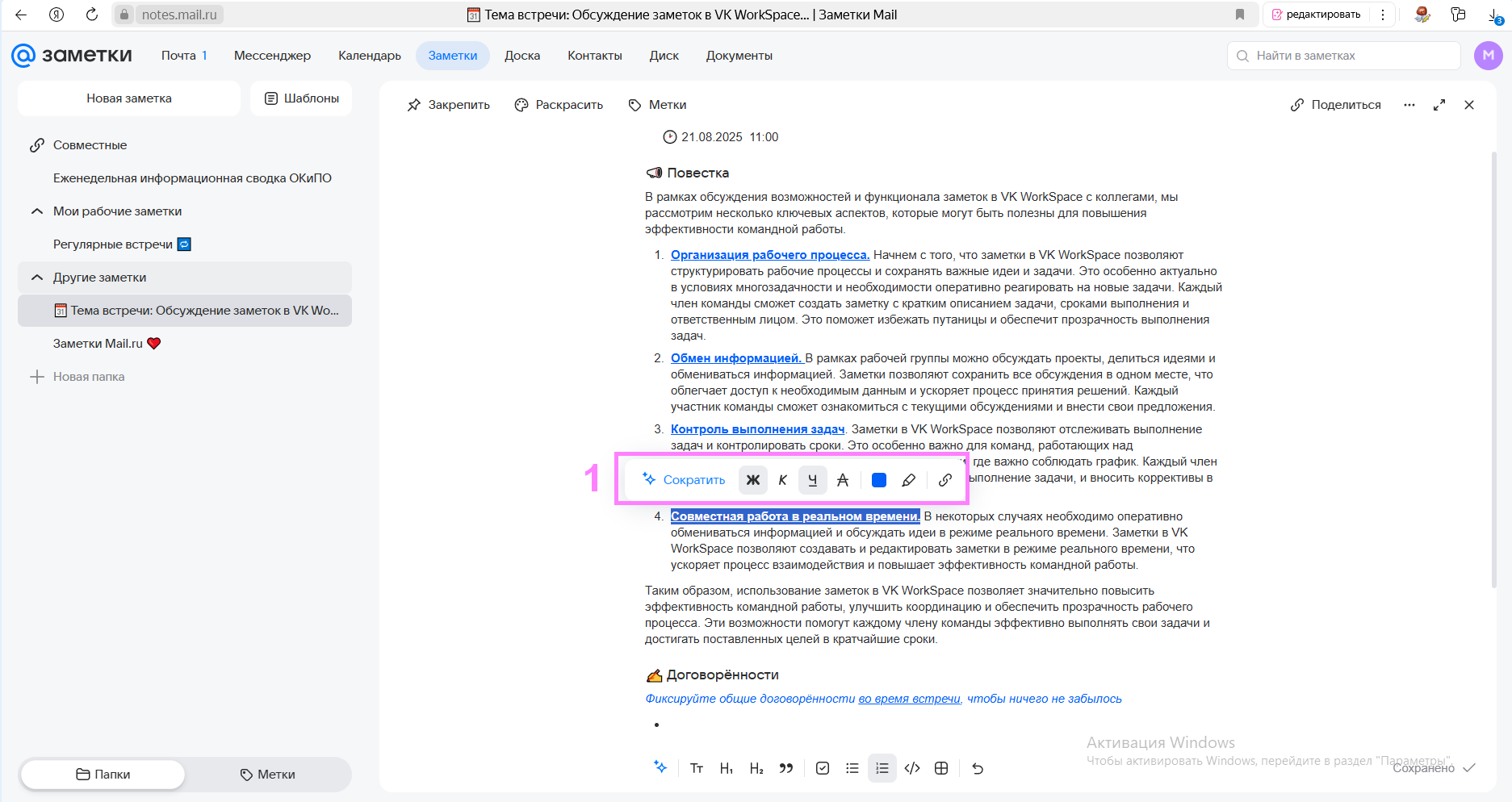Image resolution: width=1512 pixels, height=802 pixels.
Task: Open the Календарь tab
Action: click(x=370, y=56)
